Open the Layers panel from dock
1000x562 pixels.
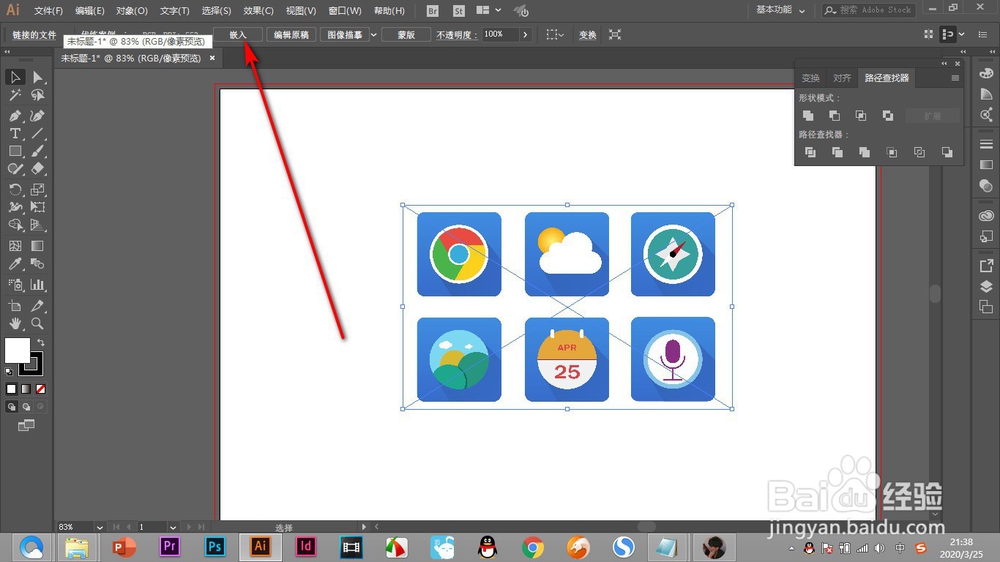tap(986, 286)
